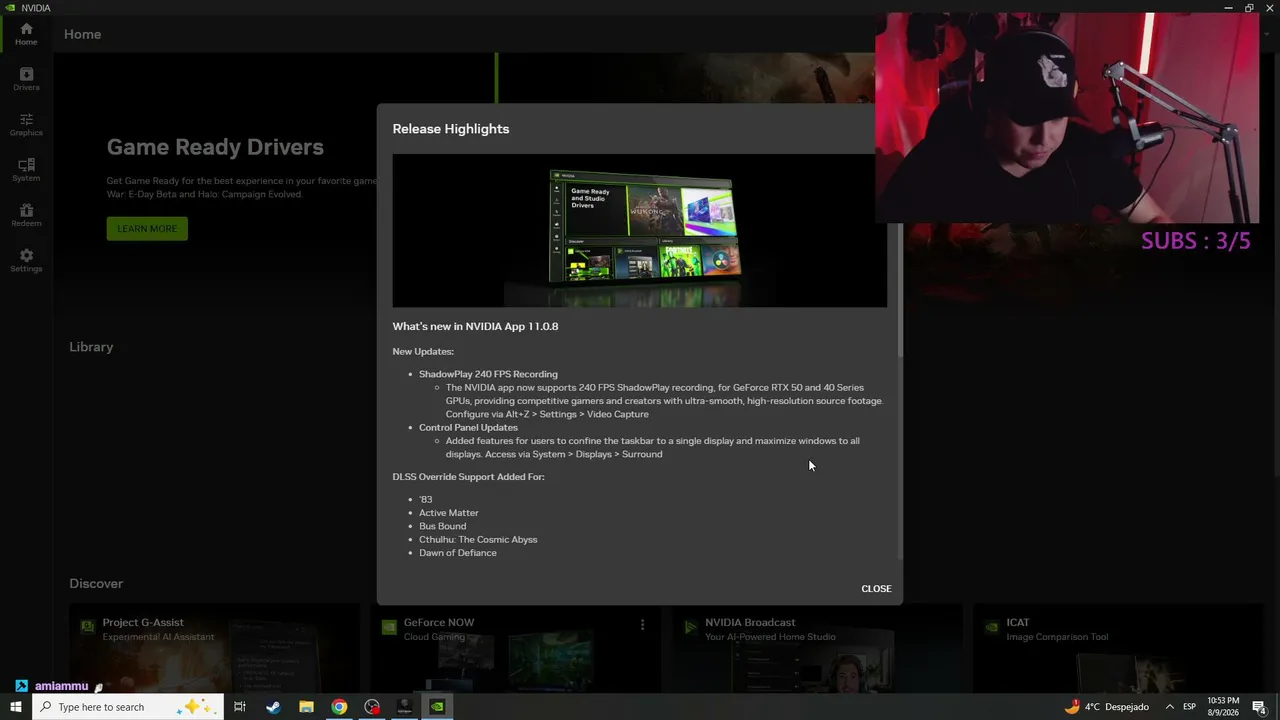Open Task View from the taskbar

pyautogui.click(x=240, y=707)
